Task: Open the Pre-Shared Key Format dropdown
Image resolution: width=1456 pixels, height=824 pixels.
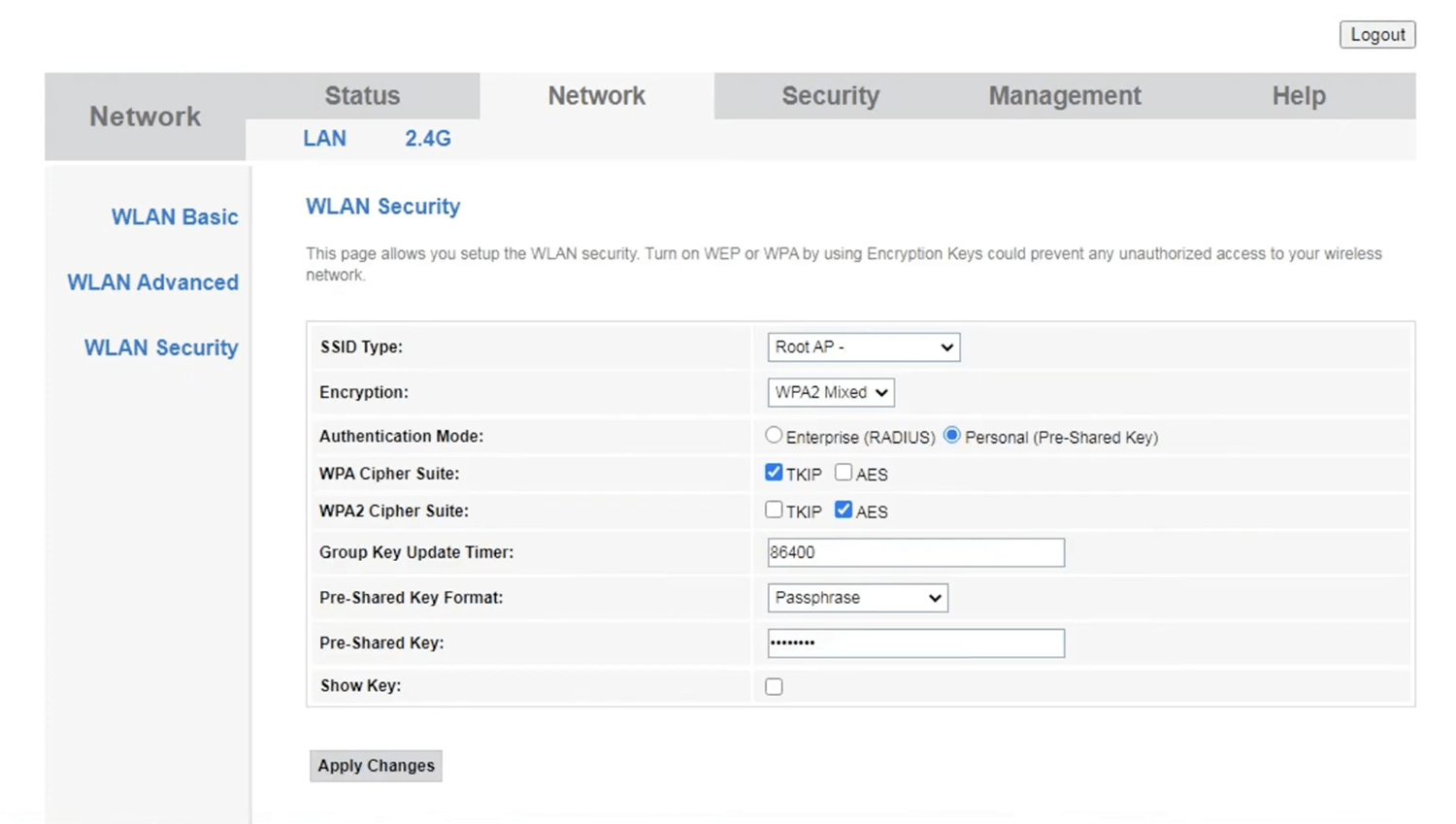Action: tap(857, 598)
